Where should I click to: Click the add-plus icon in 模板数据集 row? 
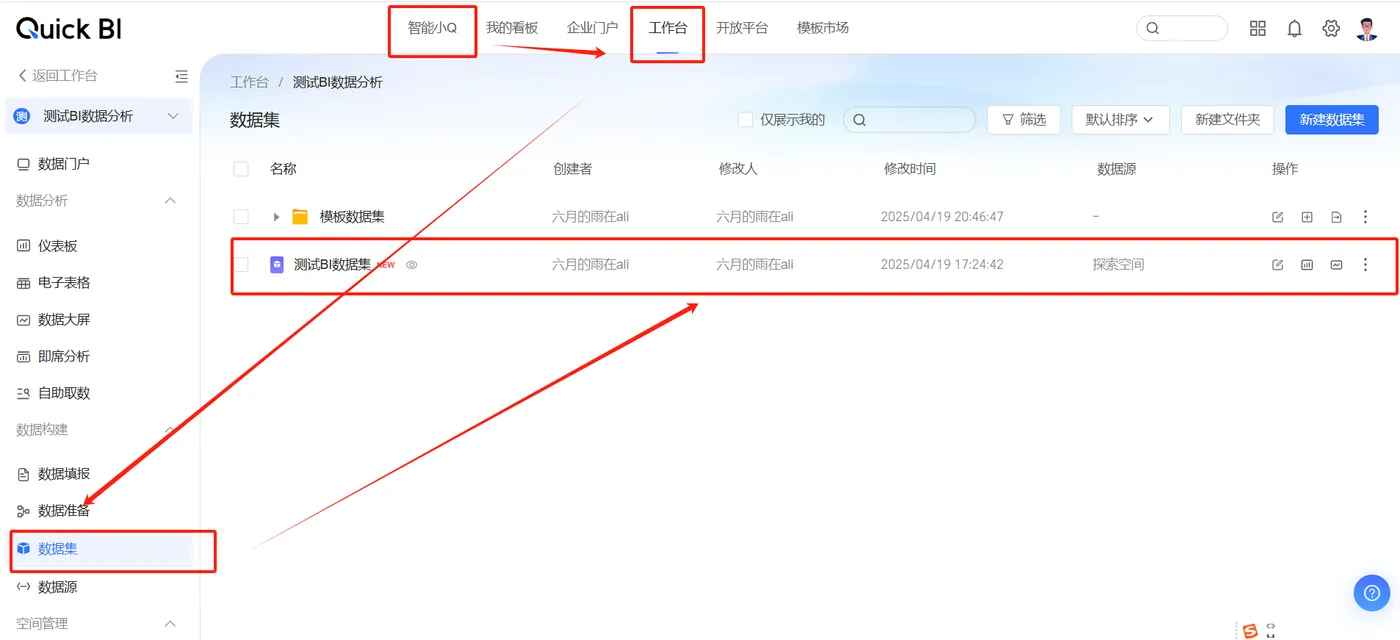[1307, 217]
